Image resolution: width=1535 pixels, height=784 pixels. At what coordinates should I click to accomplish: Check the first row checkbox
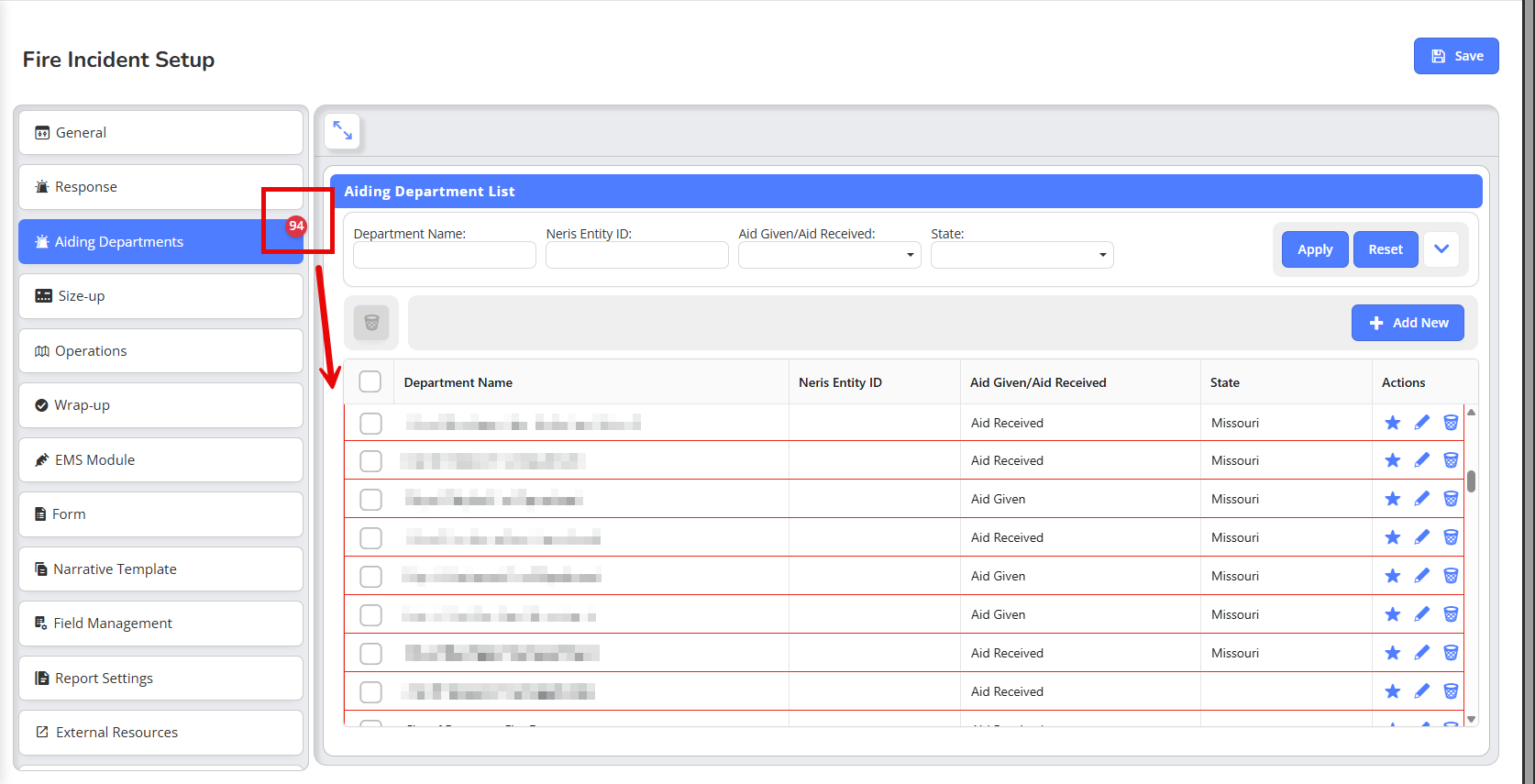(x=370, y=423)
